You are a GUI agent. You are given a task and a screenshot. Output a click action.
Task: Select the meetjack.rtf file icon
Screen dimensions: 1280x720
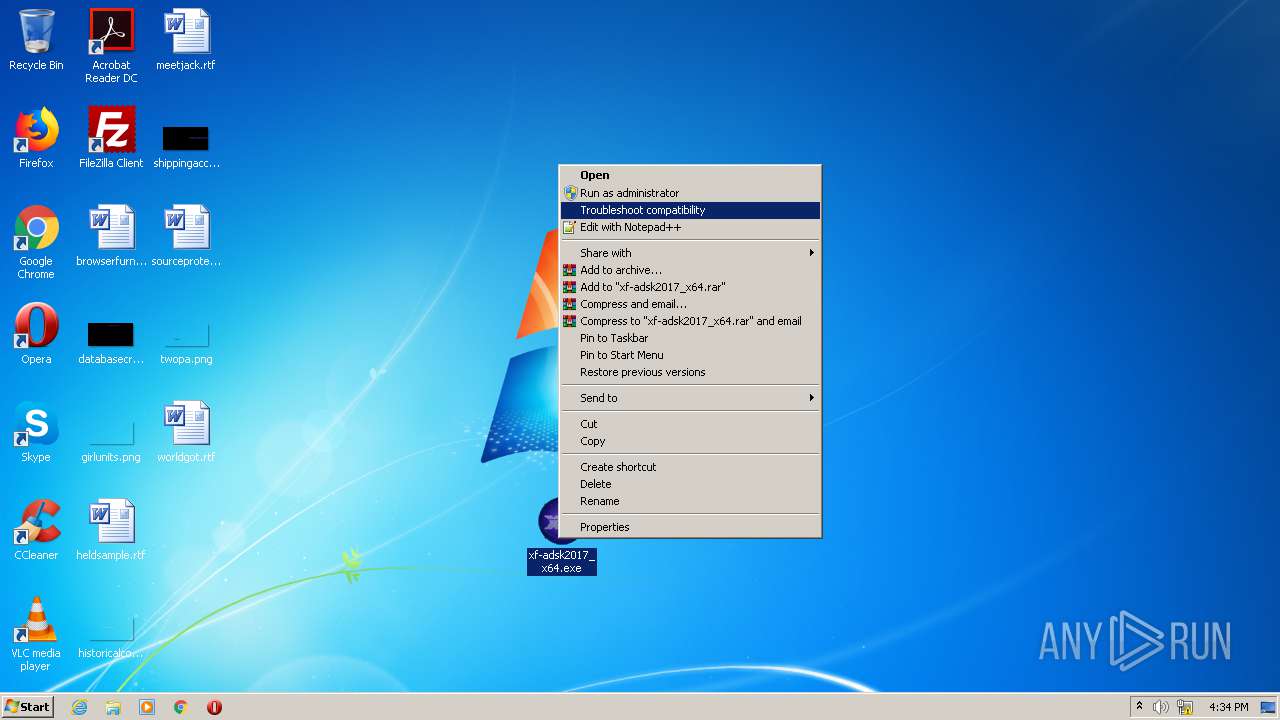(x=186, y=40)
